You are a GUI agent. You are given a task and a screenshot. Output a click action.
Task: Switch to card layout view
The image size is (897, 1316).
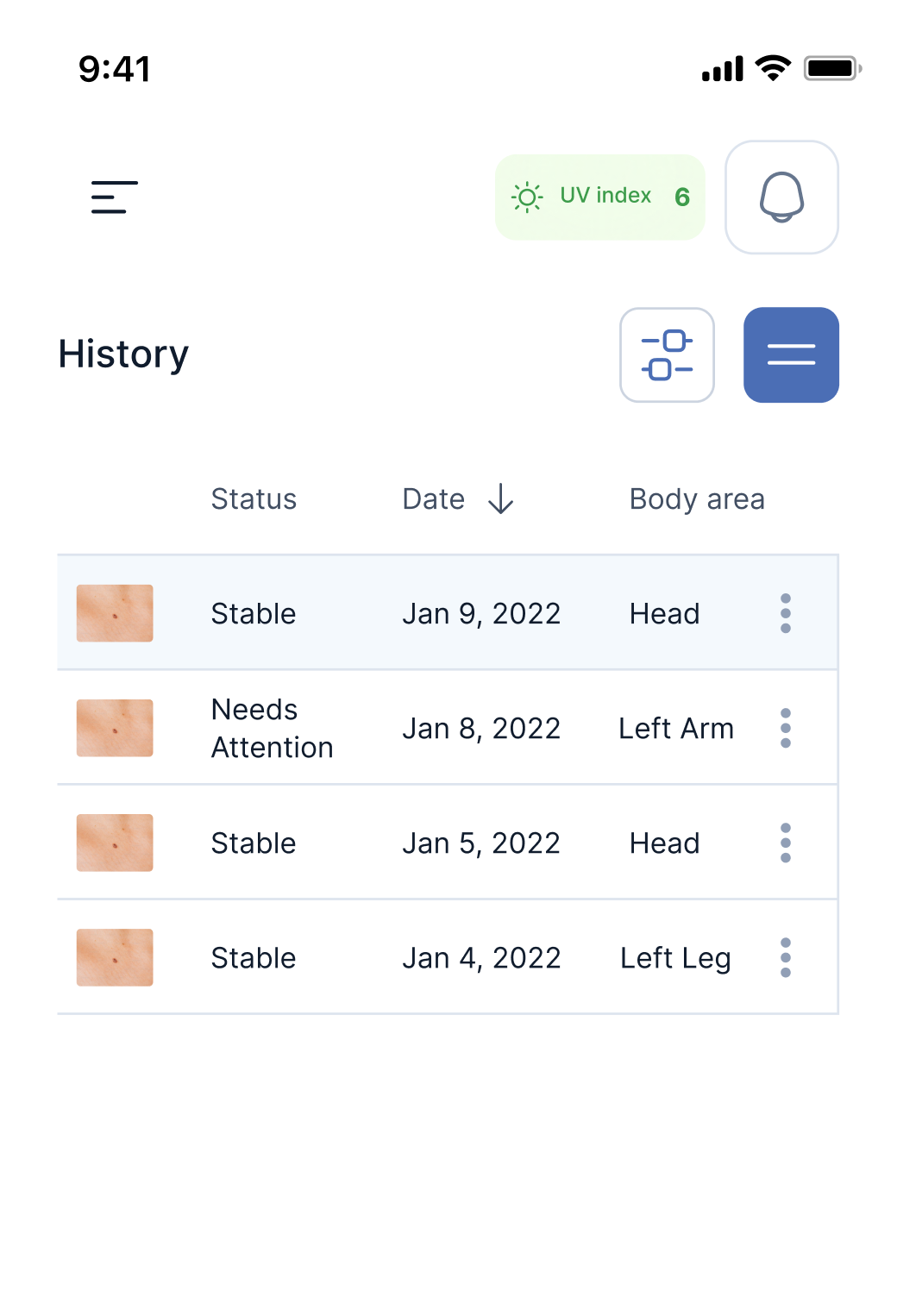(x=667, y=355)
